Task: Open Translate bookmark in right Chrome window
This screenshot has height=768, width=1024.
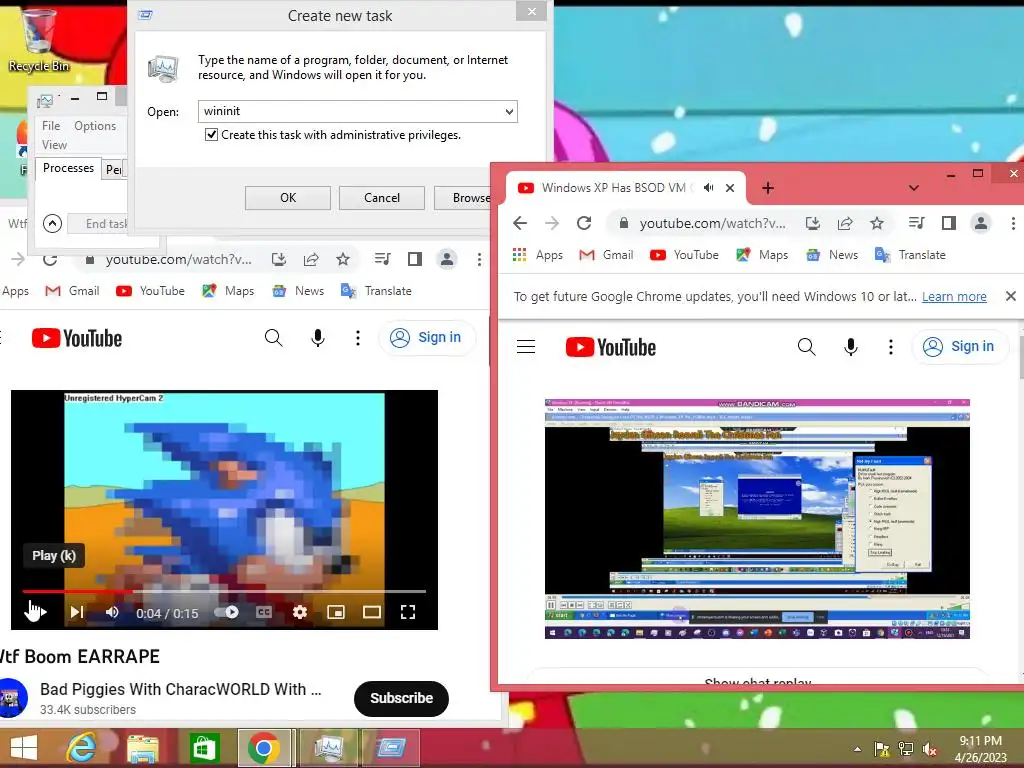Action: pyautogui.click(x=910, y=255)
